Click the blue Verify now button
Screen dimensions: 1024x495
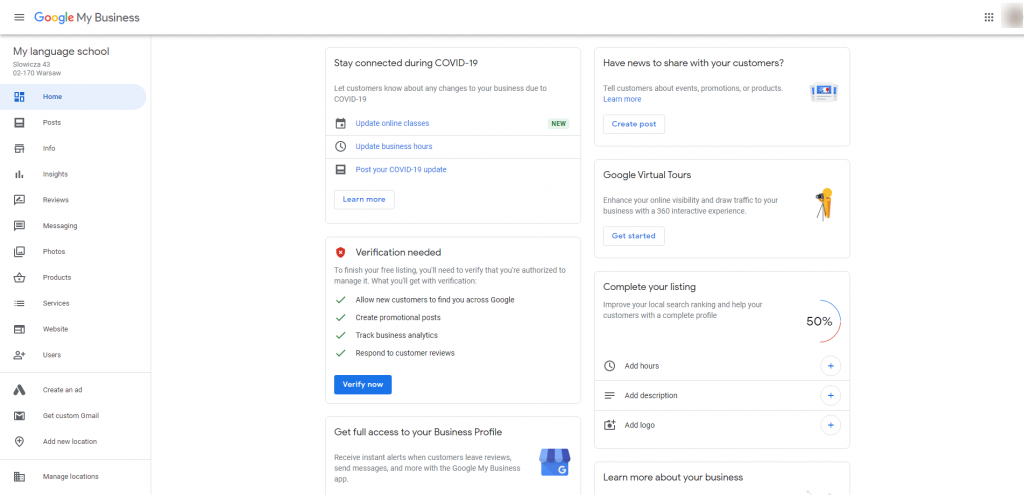[362, 385]
